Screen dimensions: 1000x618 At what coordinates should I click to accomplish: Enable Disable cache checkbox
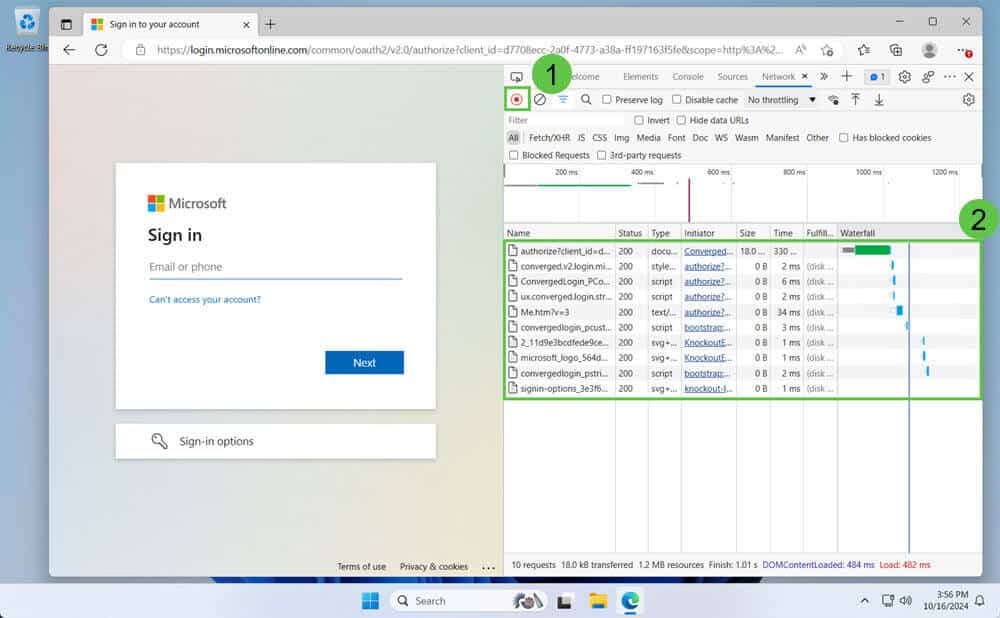point(677,99)
